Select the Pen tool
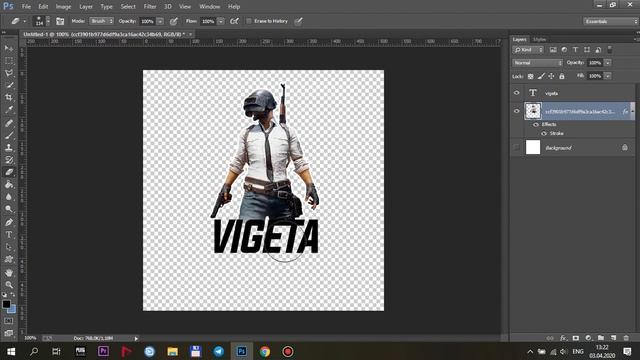The image size is (640, 360). tap(9, 222)
